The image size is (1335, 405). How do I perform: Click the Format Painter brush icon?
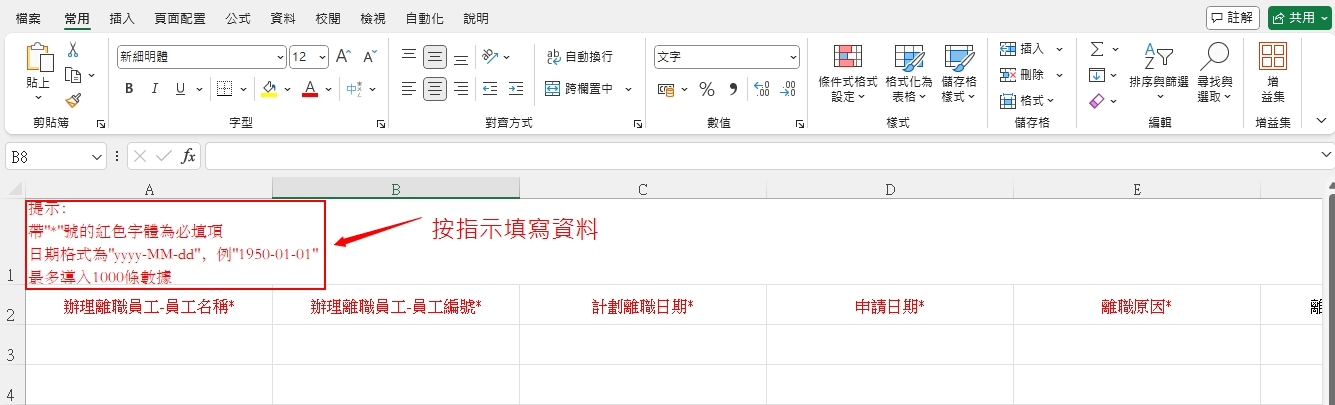coord(73,100)
